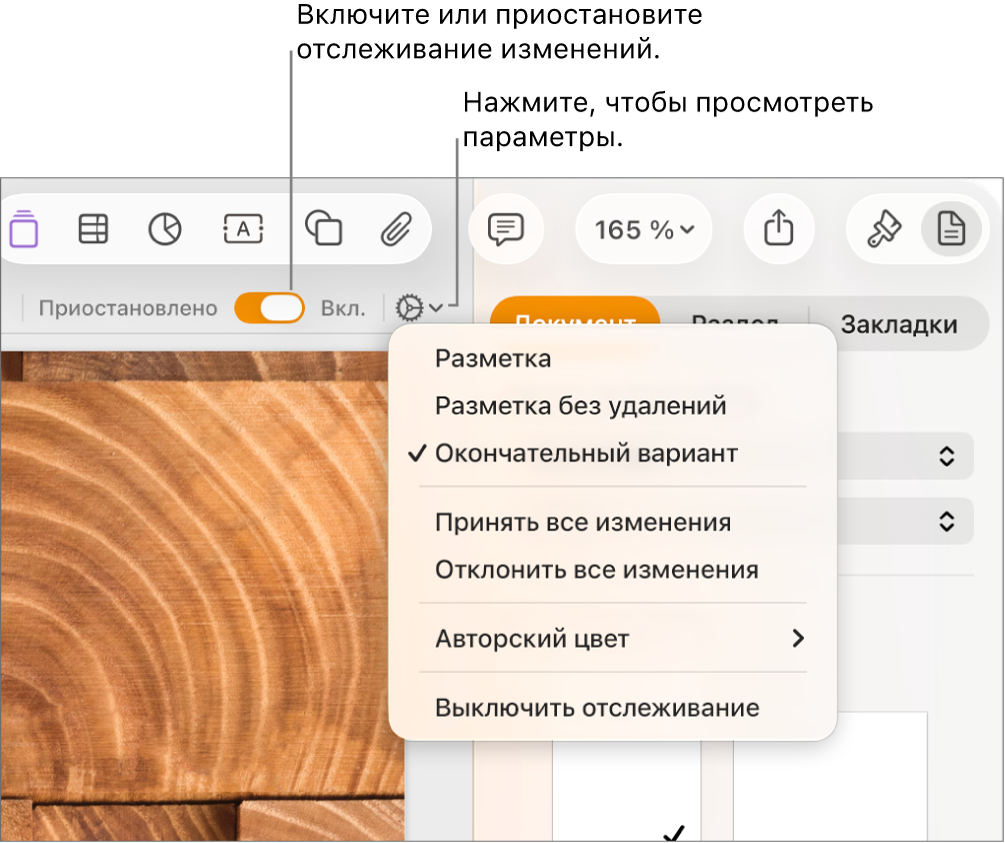
Task: Click the Вкл. label
Action: 343,308
